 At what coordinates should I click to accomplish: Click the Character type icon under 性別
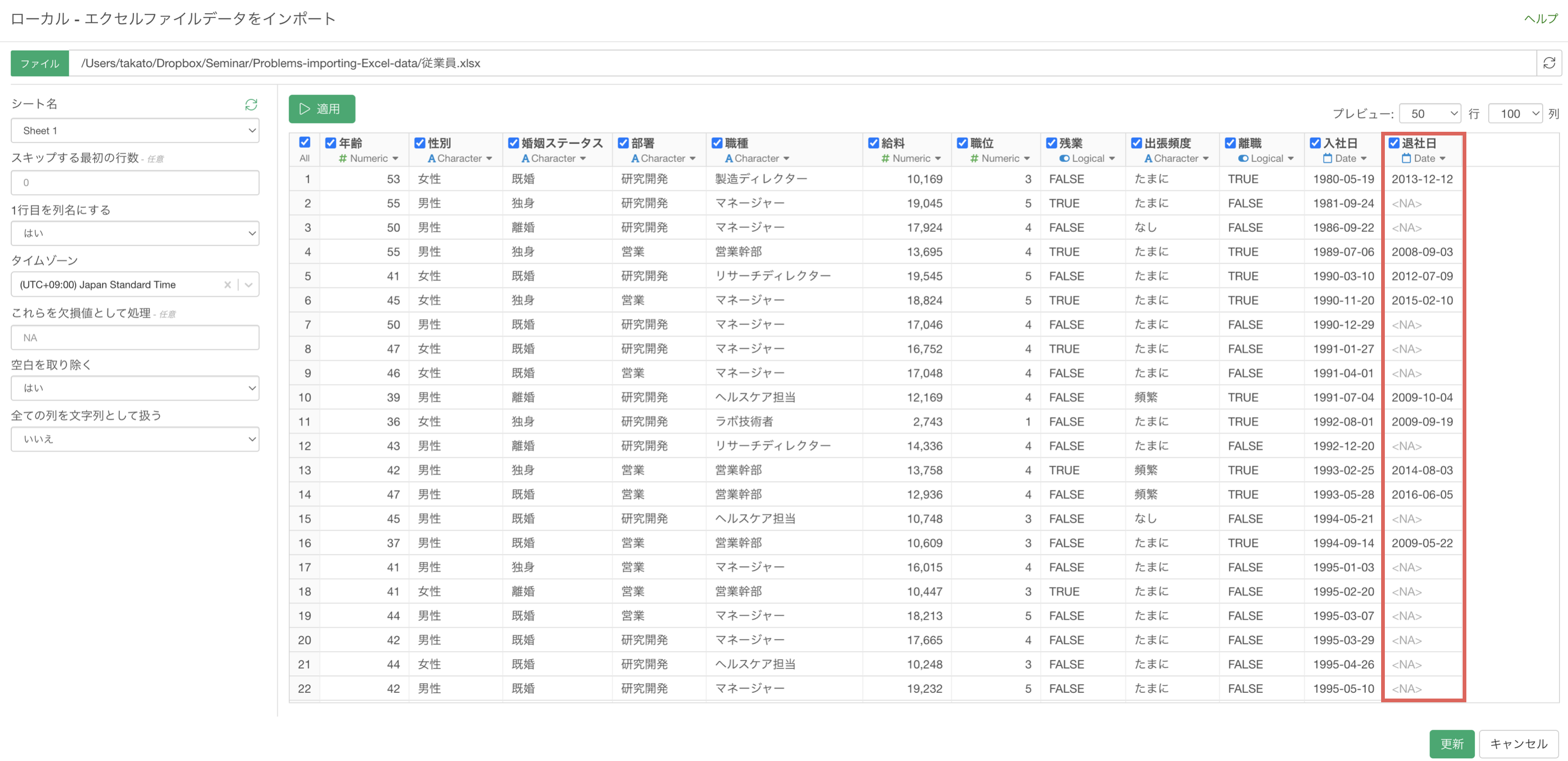[x=431, y=158]
